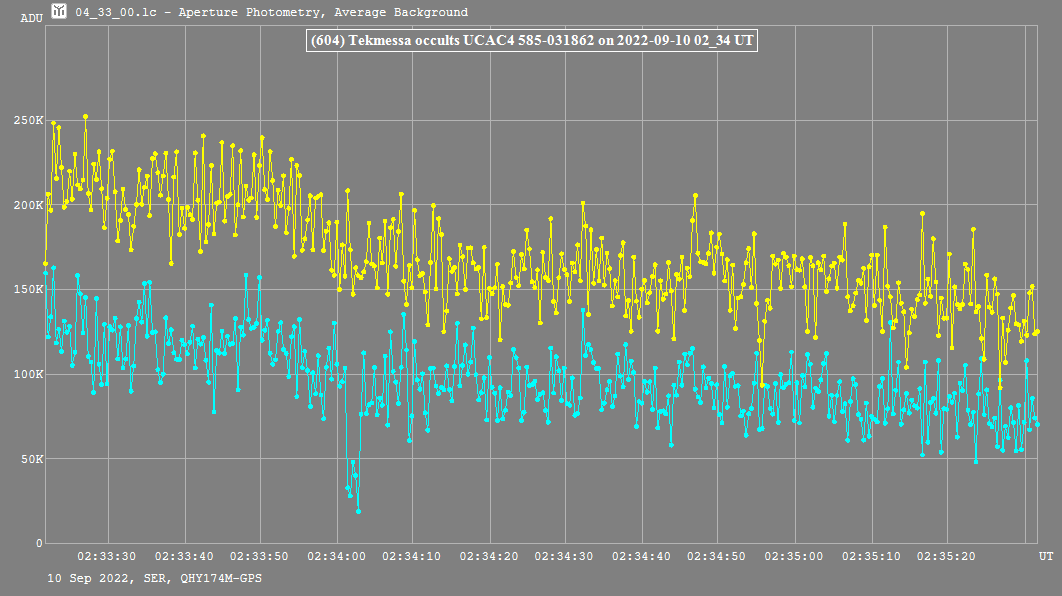Click the UT label at axis end
The width and height of the screenshot is (1062, 596).
(1045, 555)
